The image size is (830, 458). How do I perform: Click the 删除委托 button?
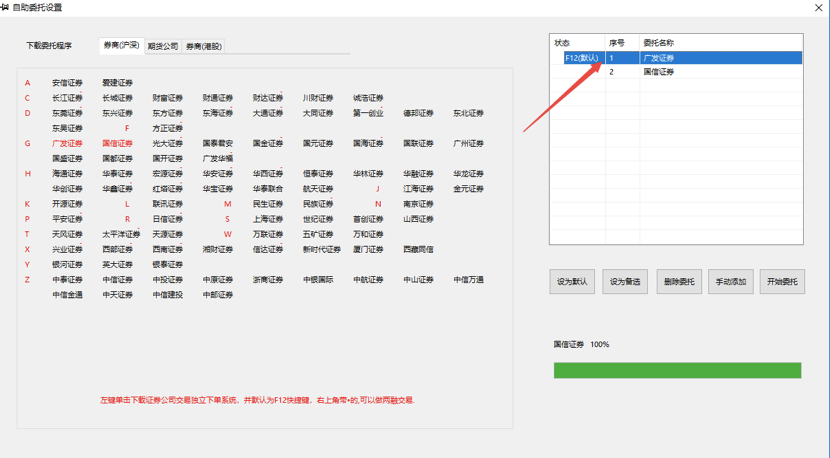coord(679,282)
